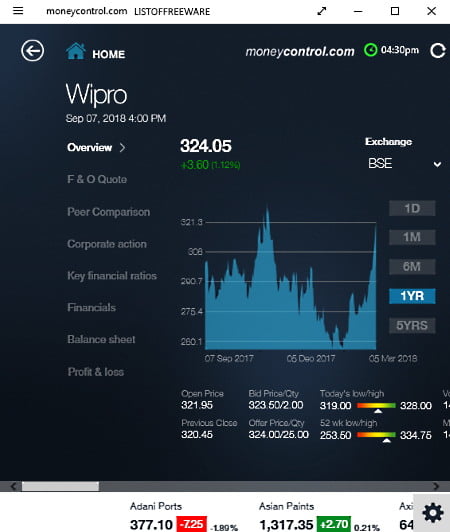The height and width of the screenshot is (532, 450).
Task: Open the Exchange BSE dropdown
Action: click(404, 164)
